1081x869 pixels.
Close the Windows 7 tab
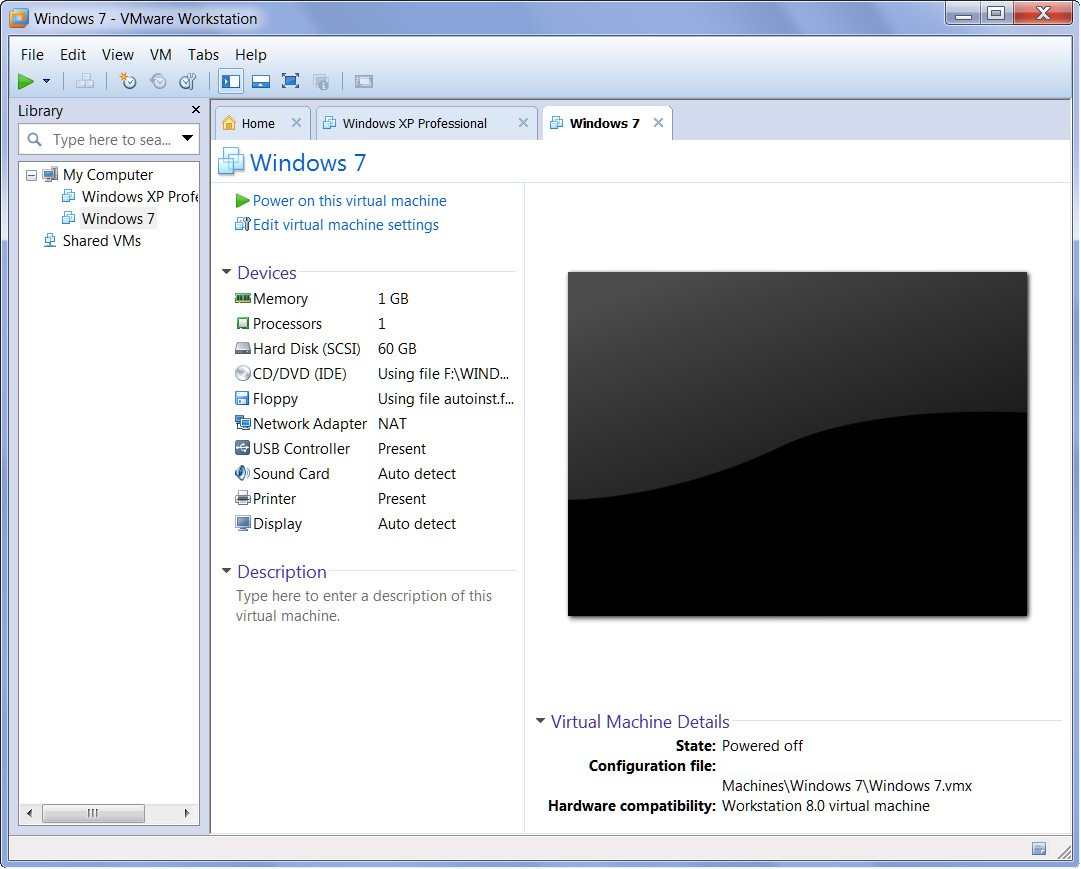(658, 123)
